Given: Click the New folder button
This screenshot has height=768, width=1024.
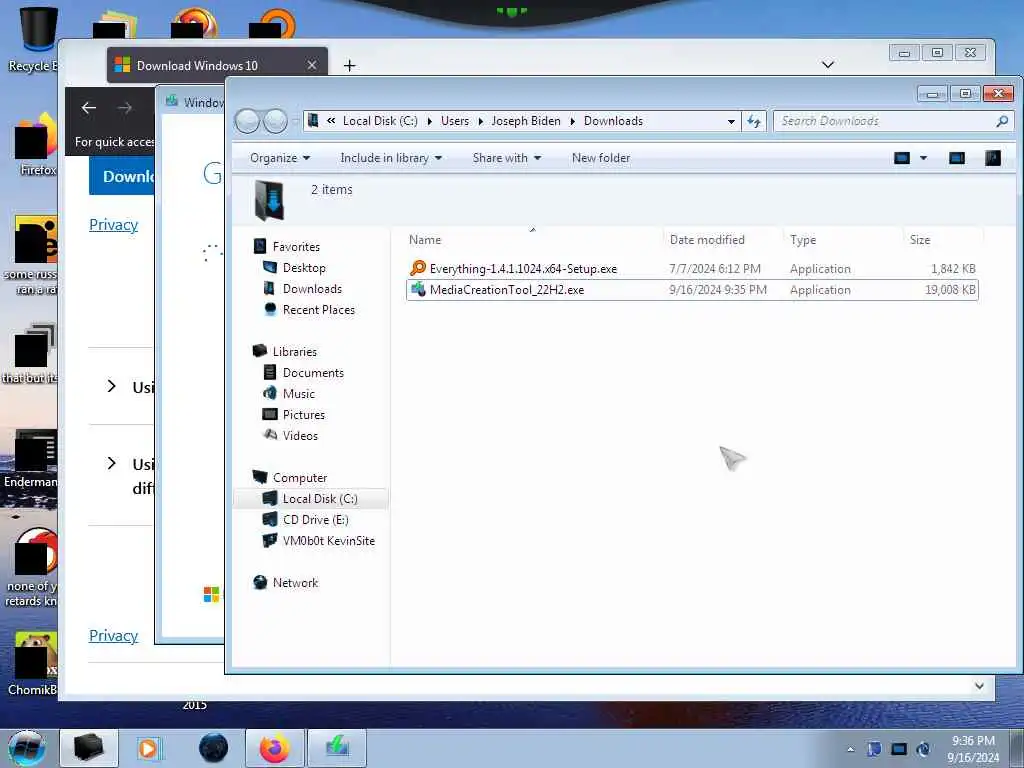Looking at the screenshot, I should (601, 158).
